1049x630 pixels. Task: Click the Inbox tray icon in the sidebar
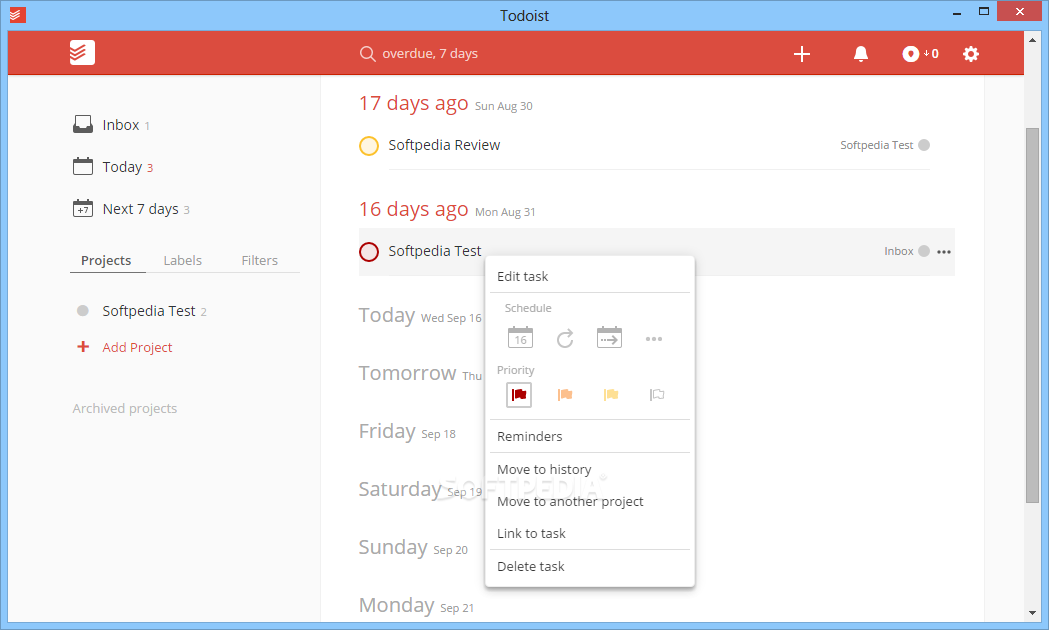[x=83, y=124]
